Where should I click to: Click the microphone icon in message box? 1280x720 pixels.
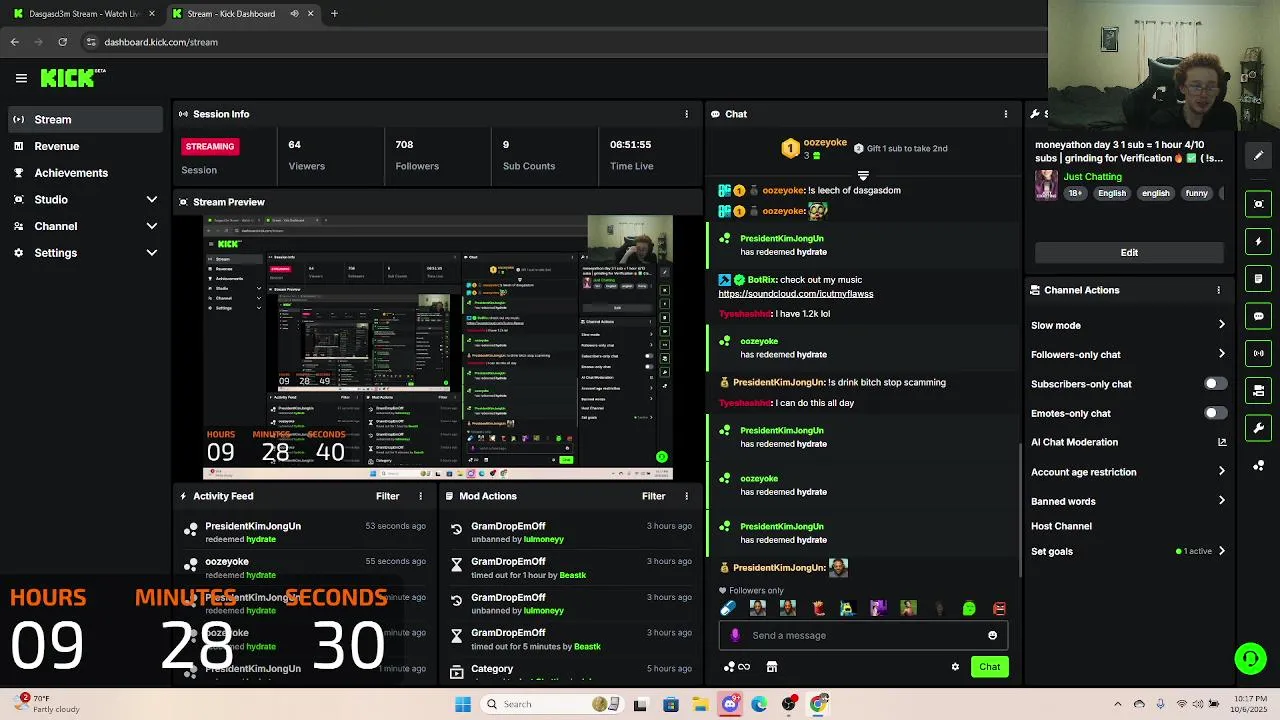(735, 635)
